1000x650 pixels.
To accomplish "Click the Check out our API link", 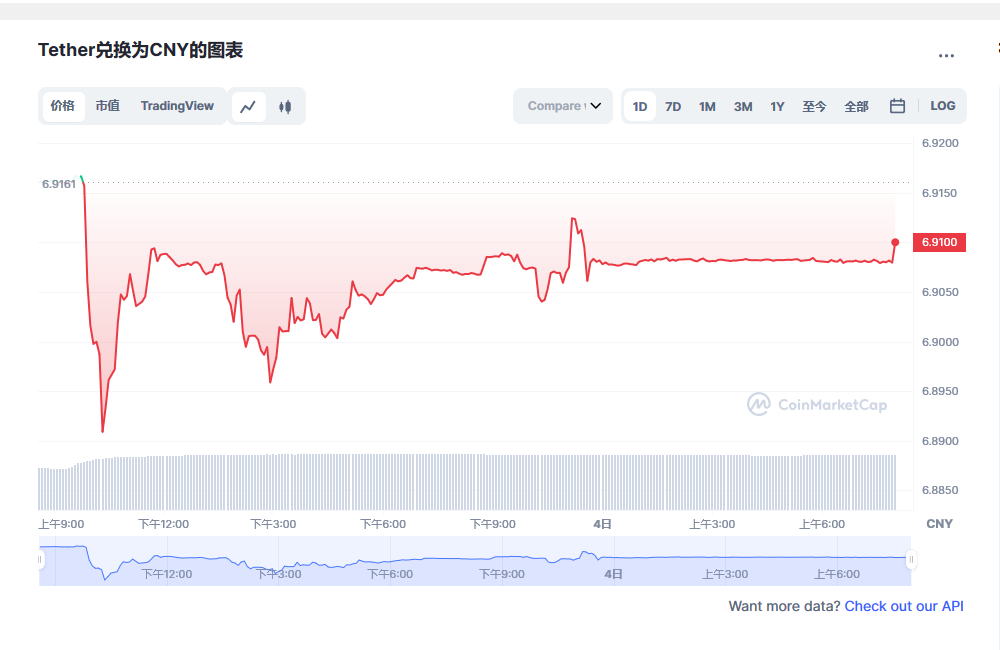I will 904,606.
